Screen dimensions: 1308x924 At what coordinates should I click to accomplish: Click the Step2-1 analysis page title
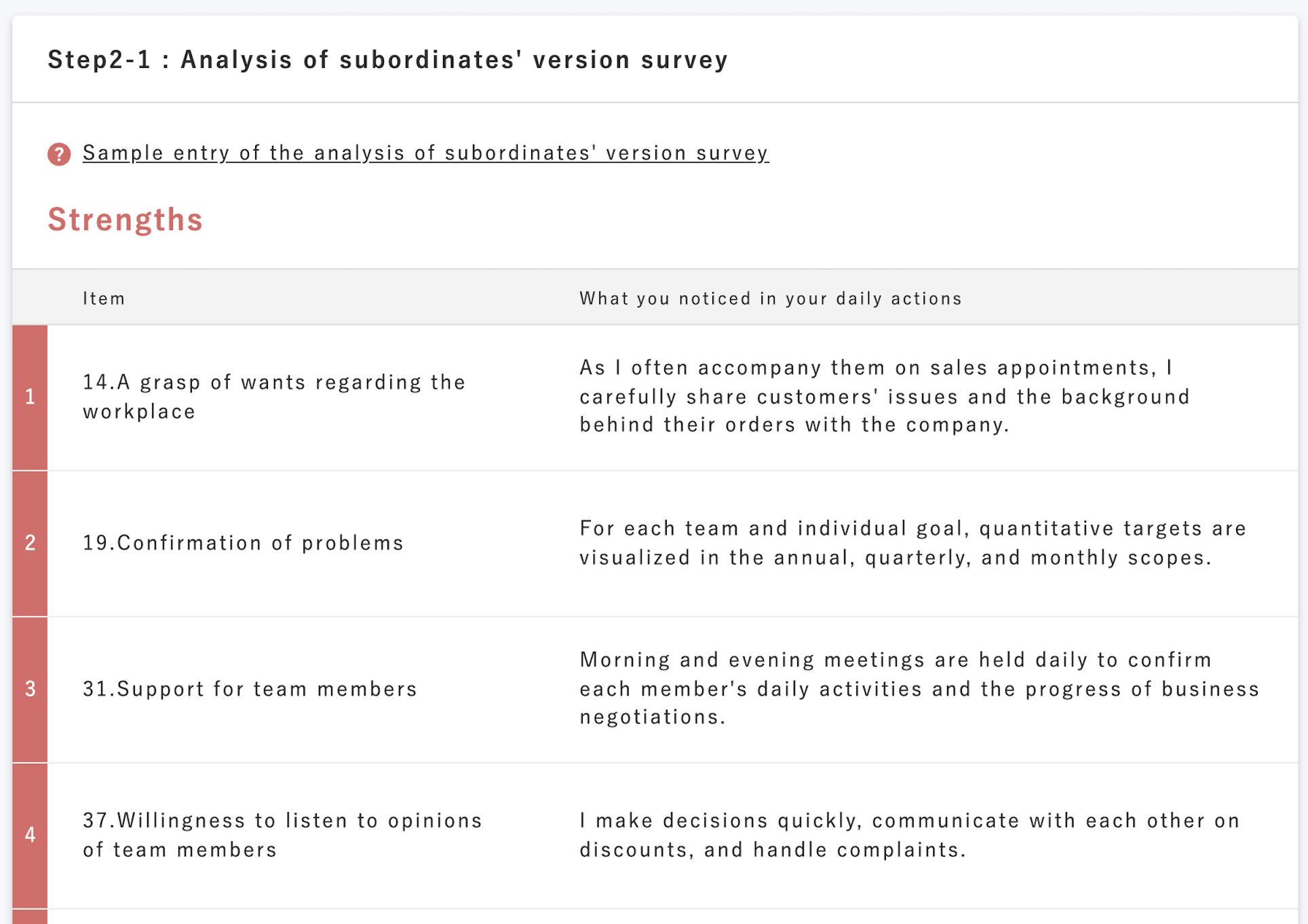387,60
